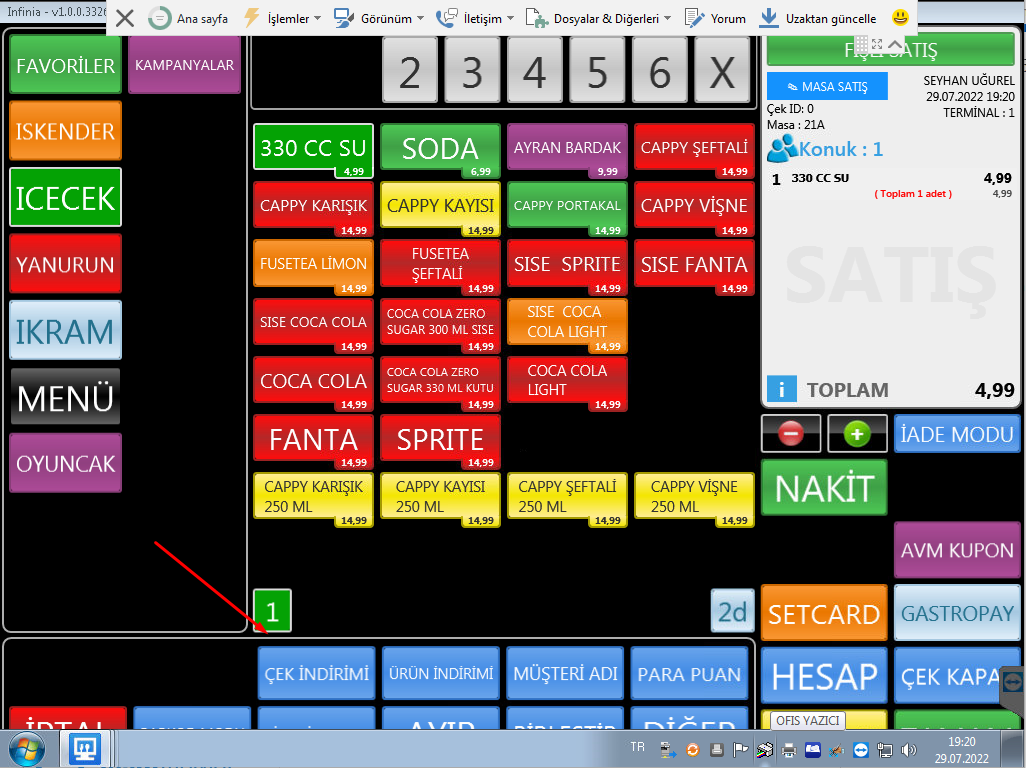Open the Yorum notes tool
The width and height of the screenshot is (1026, 768).
[x=715, y=18]
